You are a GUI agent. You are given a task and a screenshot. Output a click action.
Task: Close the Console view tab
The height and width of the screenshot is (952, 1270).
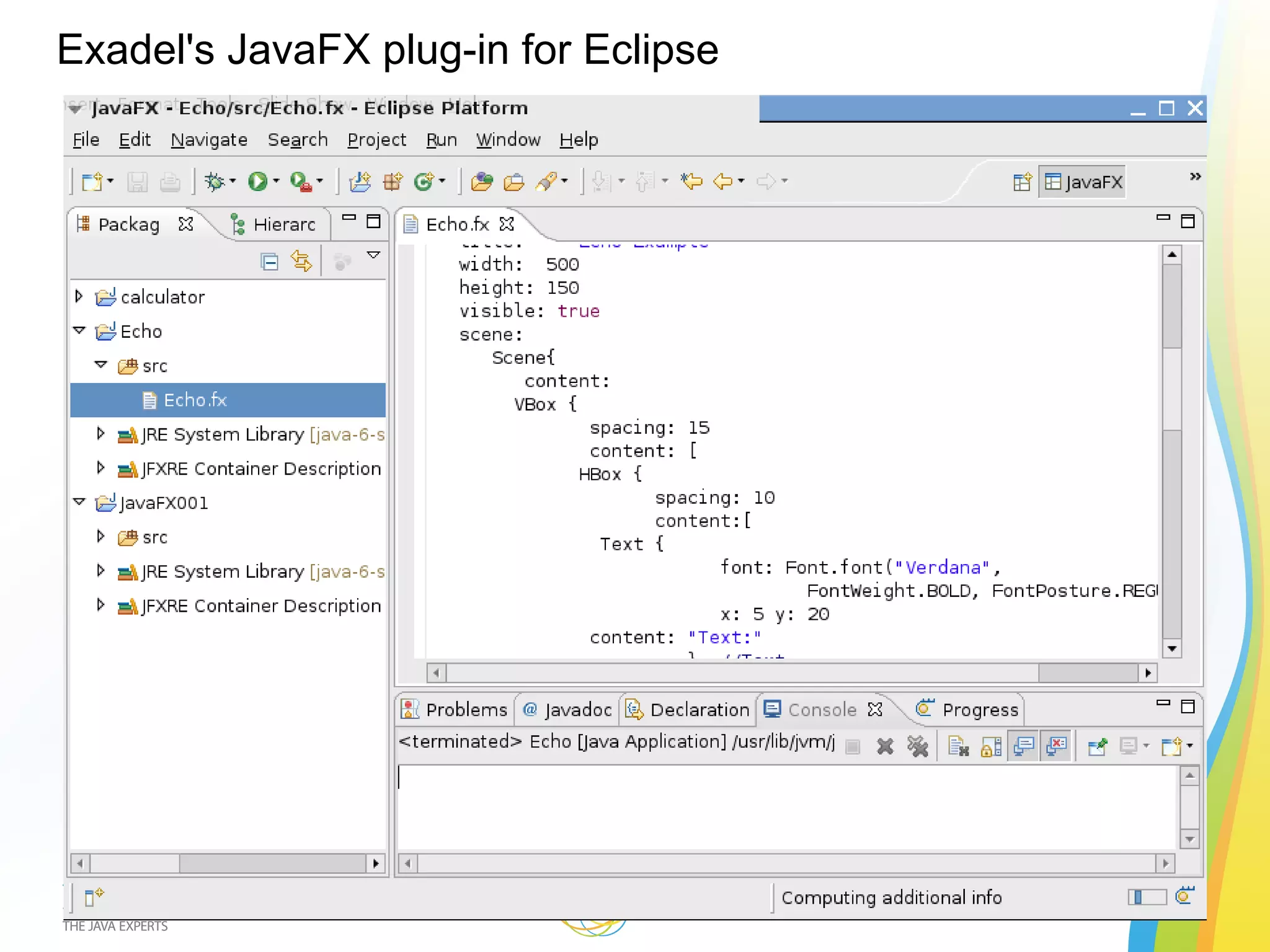point(874,710)
